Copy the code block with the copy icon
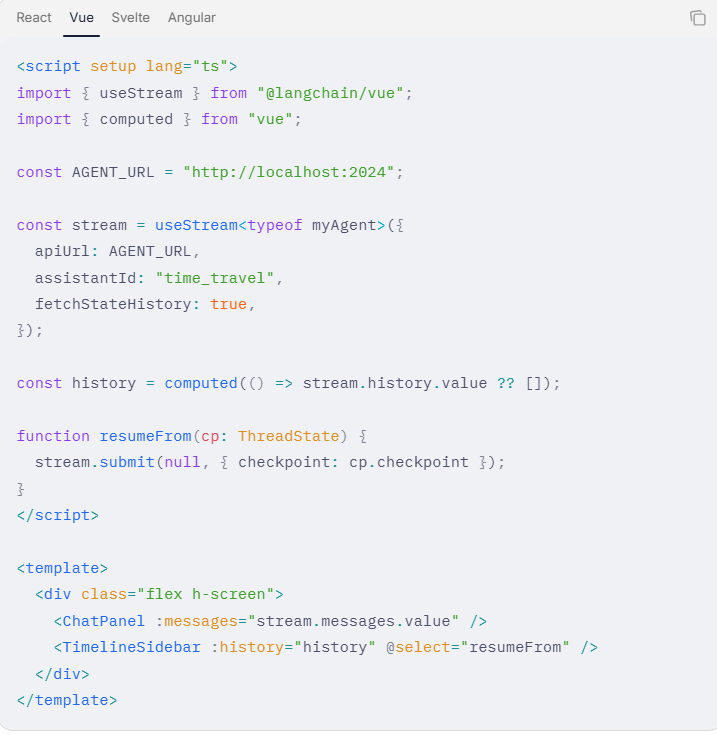Screen dimensions: 717x735 [x=697, y=18]
